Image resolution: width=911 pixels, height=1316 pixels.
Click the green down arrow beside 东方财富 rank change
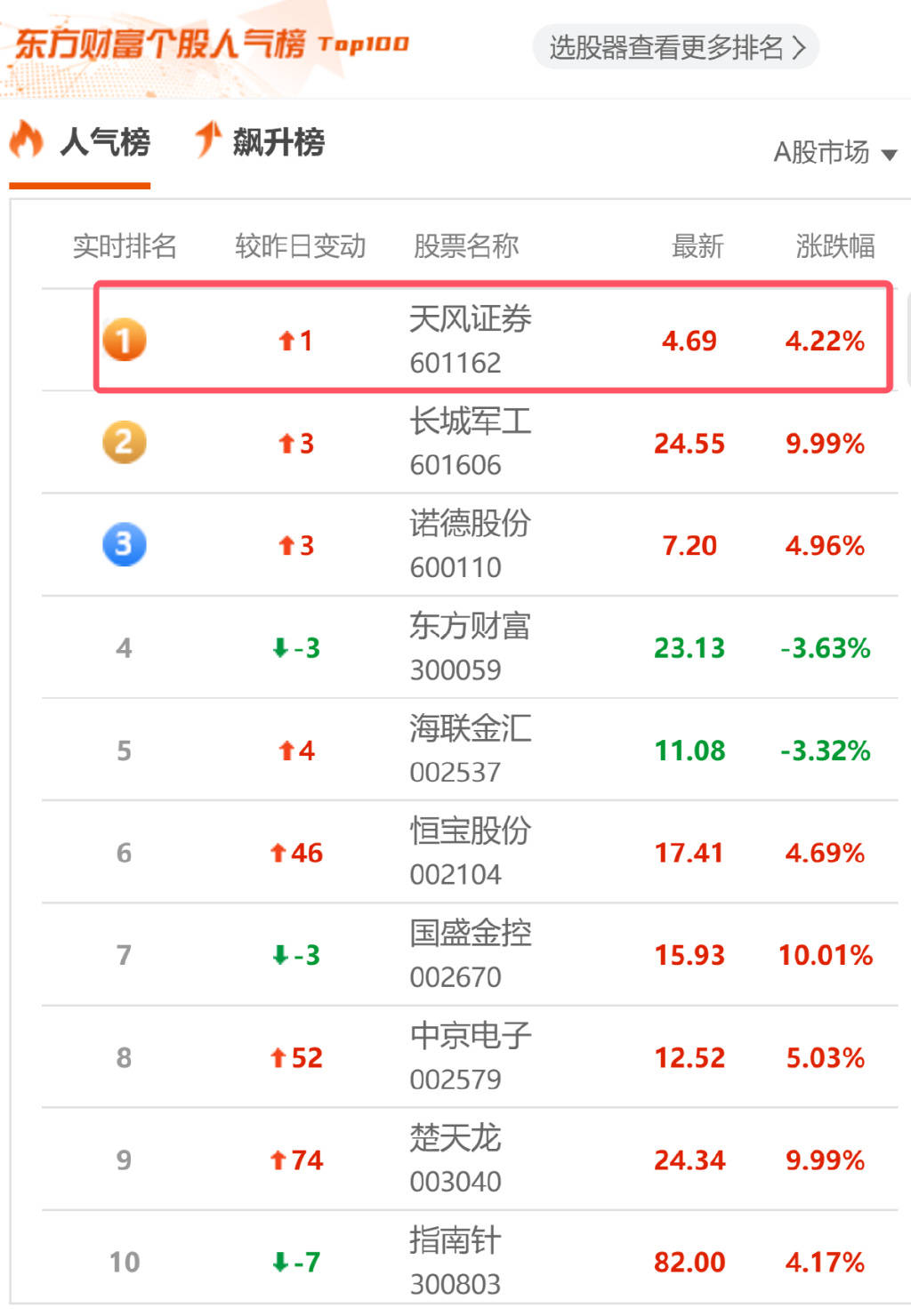[277, 647]
